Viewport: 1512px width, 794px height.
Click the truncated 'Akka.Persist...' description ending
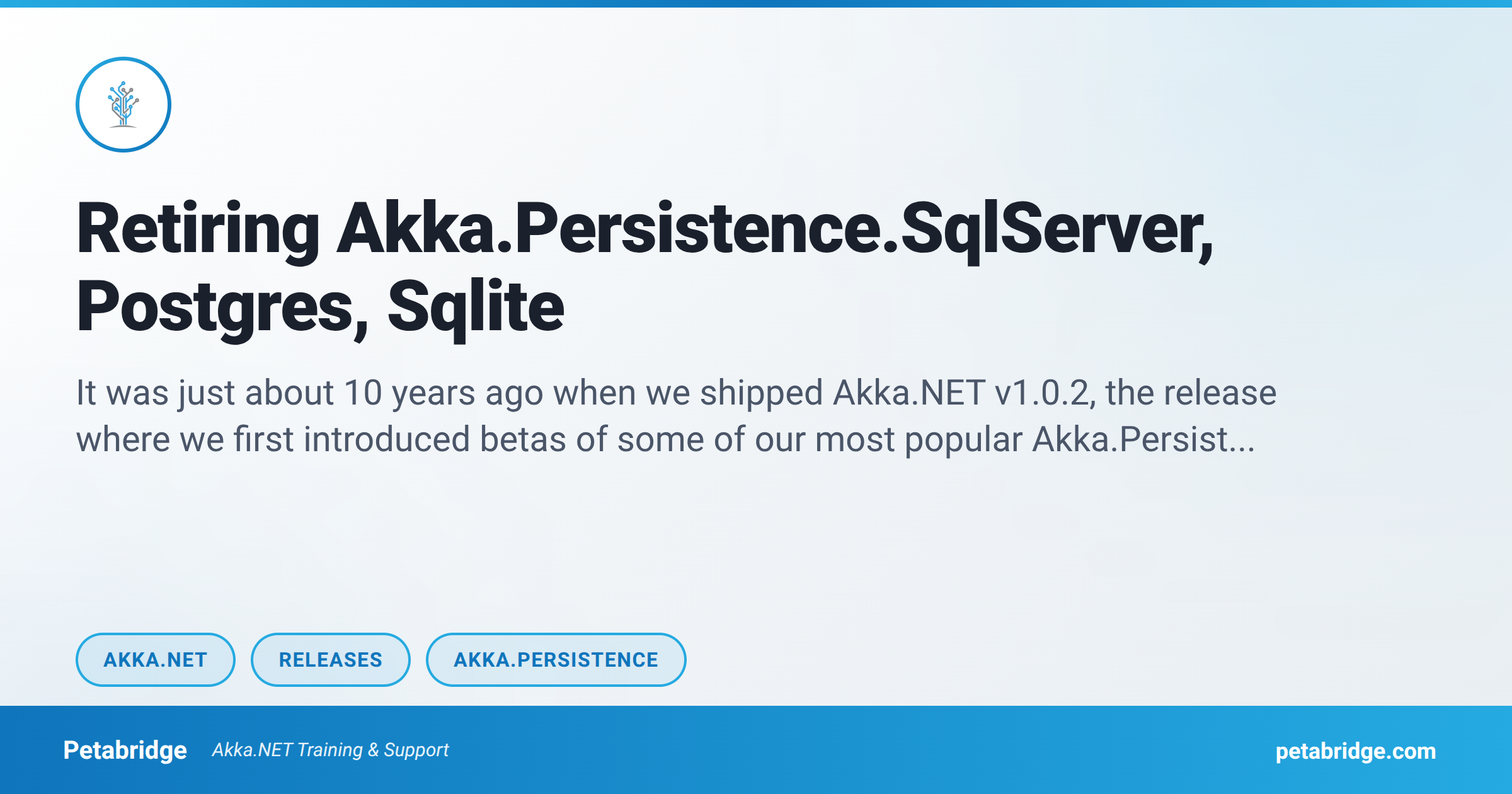1143,439
